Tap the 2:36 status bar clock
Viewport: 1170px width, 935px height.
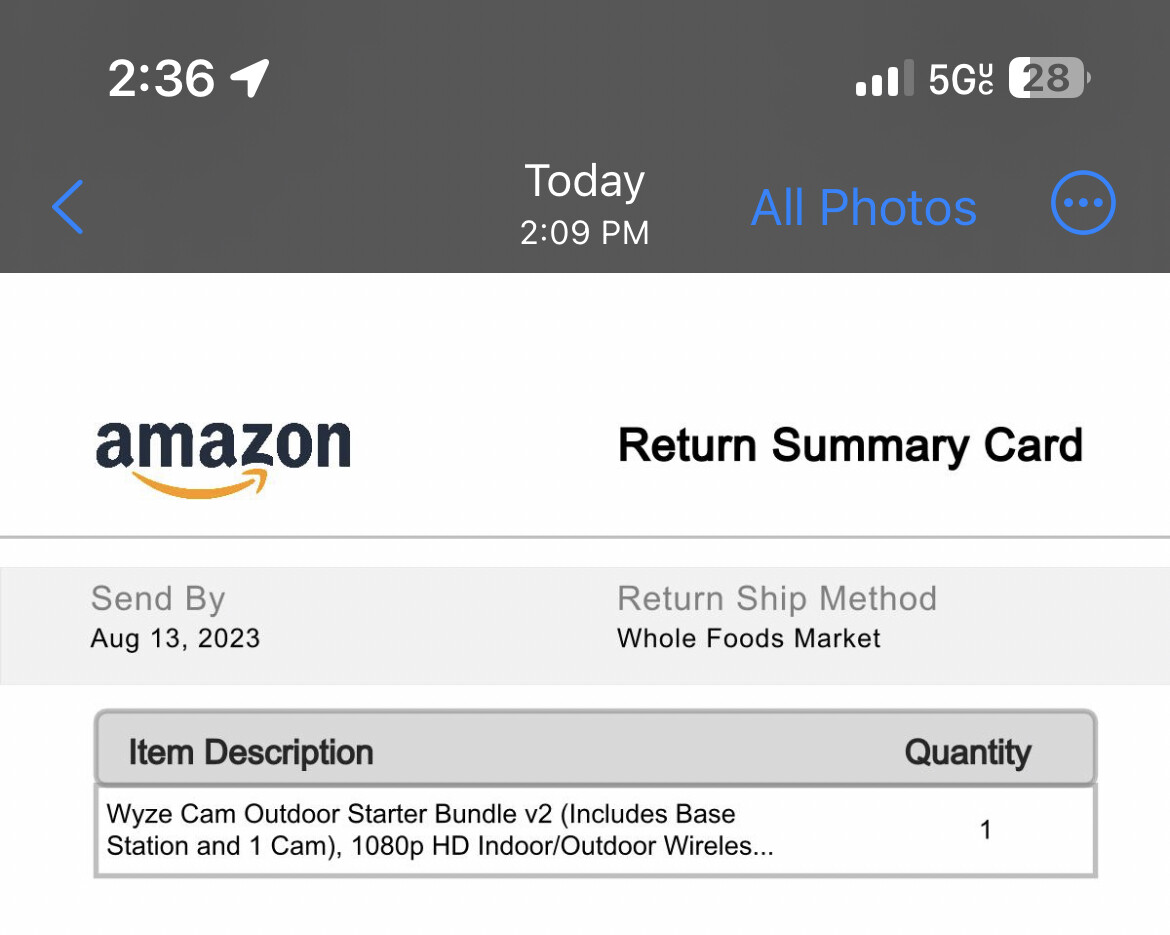click(x=161, y=78)
